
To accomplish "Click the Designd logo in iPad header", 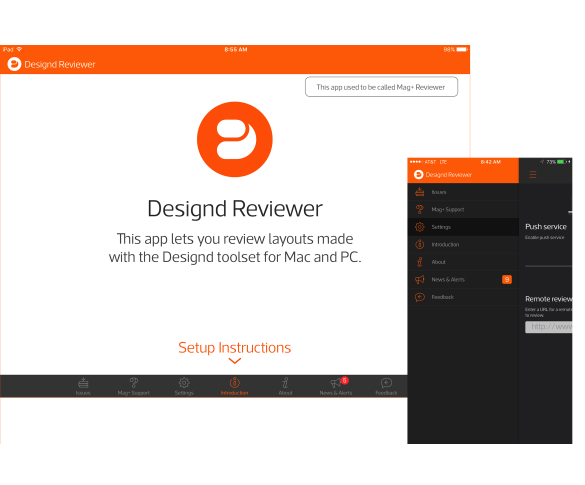I will (x=14, y=64).
